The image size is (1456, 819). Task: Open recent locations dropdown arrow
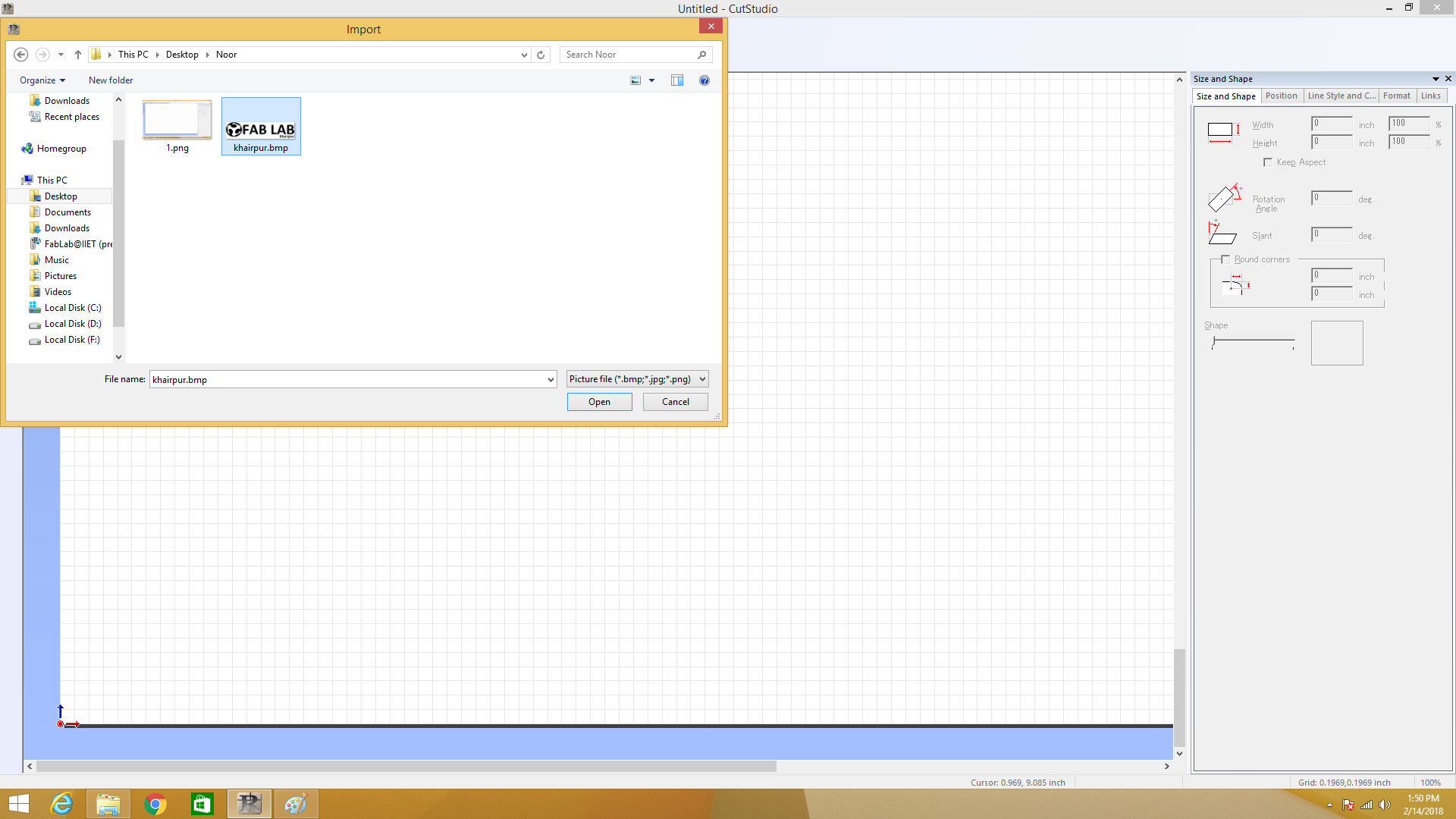point(61,55)
